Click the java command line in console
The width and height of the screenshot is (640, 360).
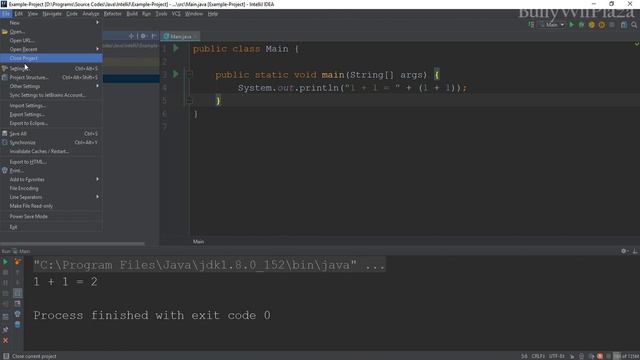pyautogui.click(x=209, y=265)
